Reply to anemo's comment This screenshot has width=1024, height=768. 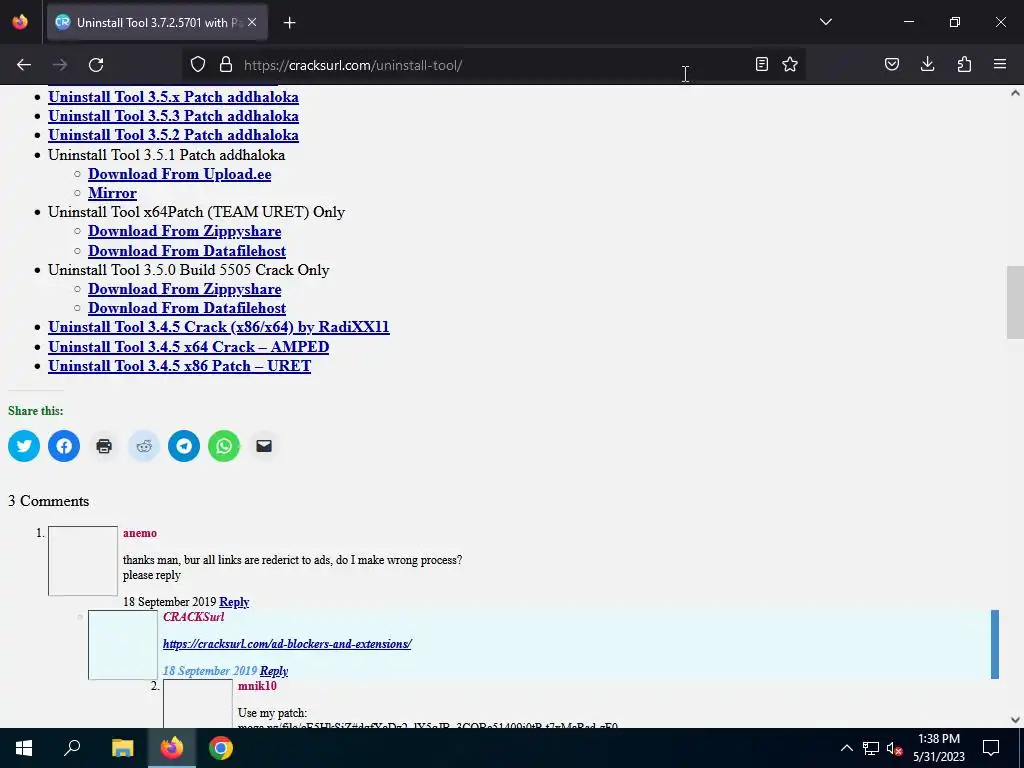(x=234, y=601)
